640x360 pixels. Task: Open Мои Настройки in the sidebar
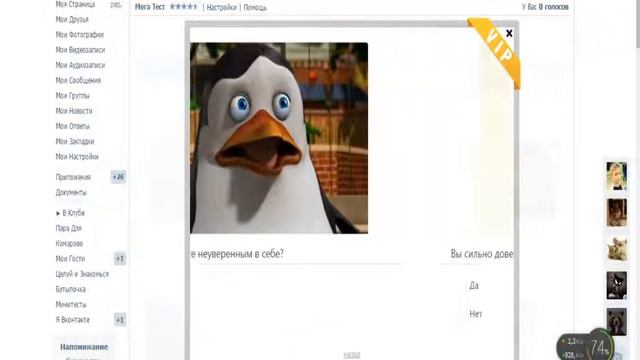click(77, 157)
